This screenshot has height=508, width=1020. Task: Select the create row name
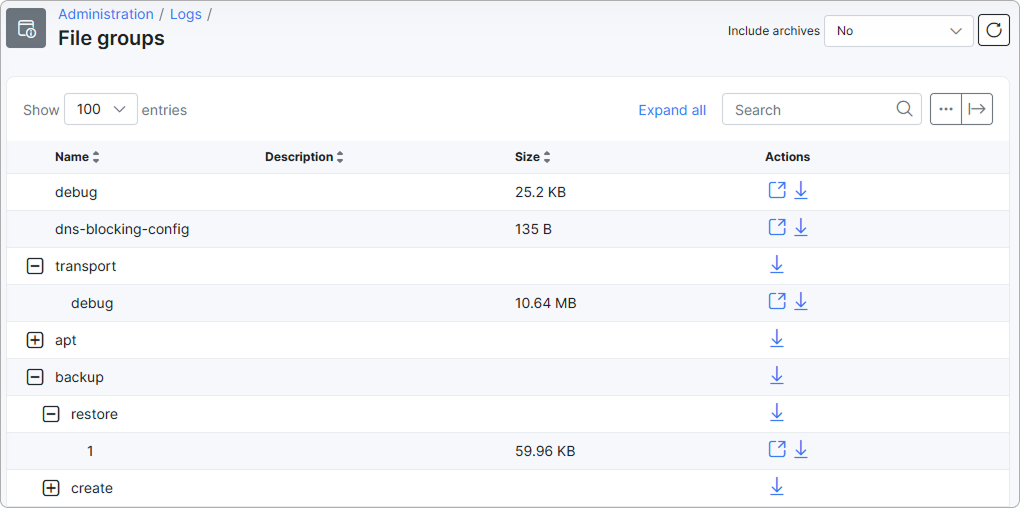point(92,488)
